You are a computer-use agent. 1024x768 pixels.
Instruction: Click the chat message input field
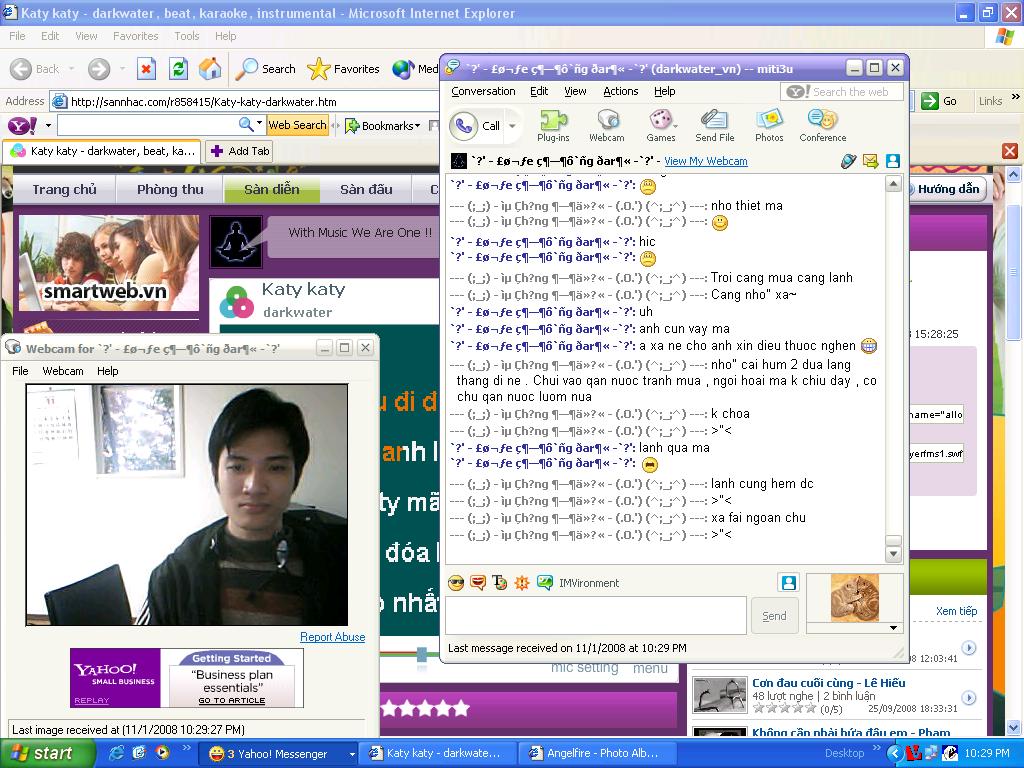(x=595, y=615)
